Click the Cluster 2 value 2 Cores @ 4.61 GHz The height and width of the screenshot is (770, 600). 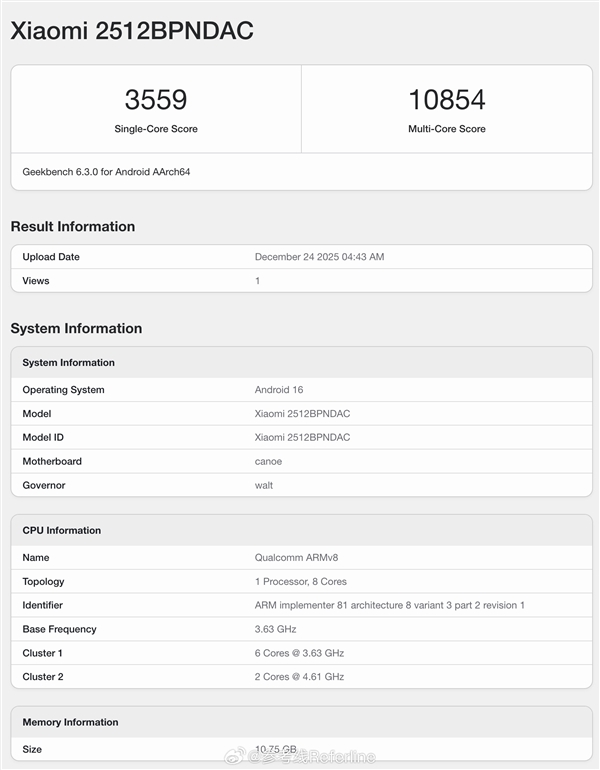pyautogui.click(x=299, y=677)
